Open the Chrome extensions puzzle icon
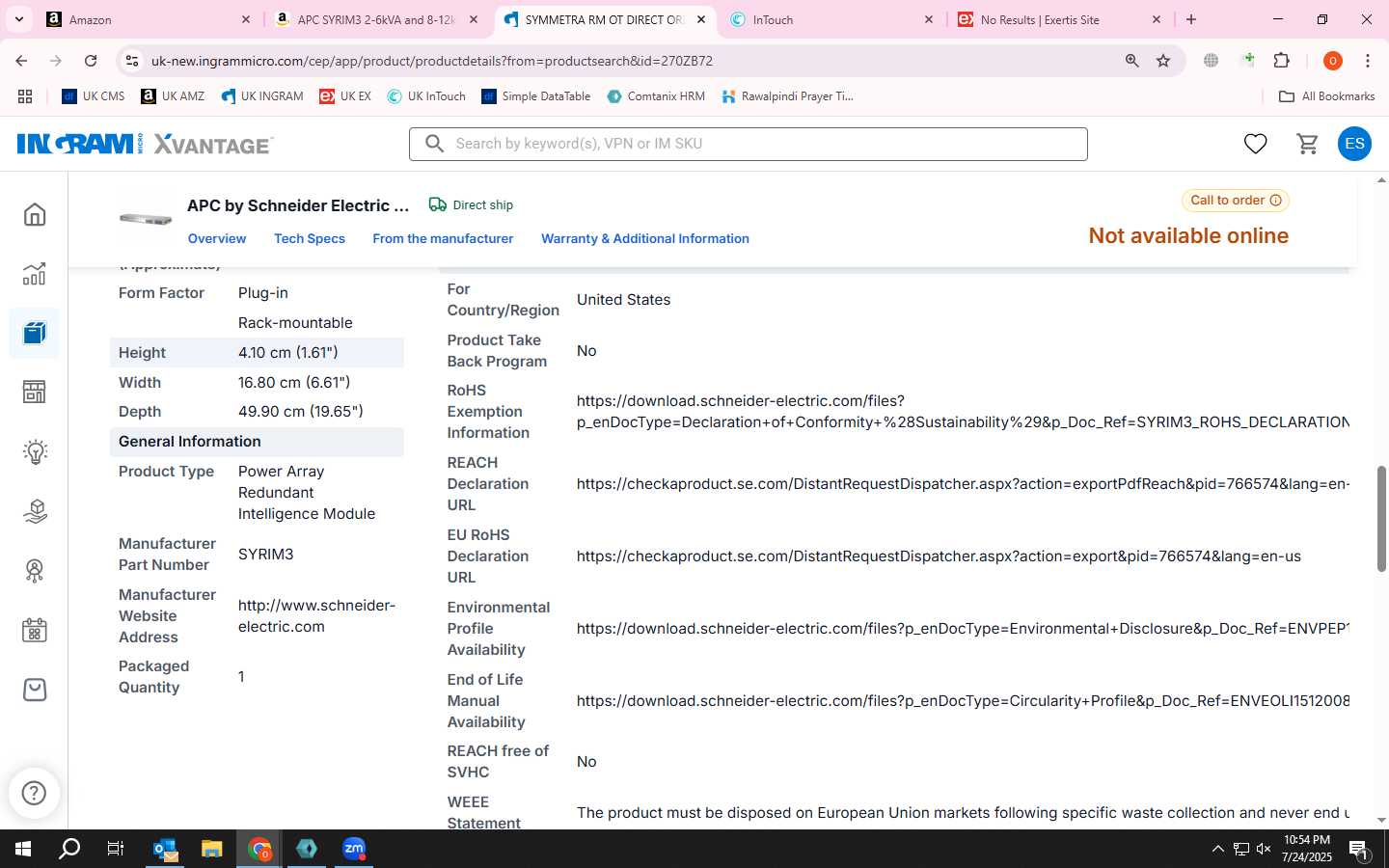 [x=1282, y=61]
